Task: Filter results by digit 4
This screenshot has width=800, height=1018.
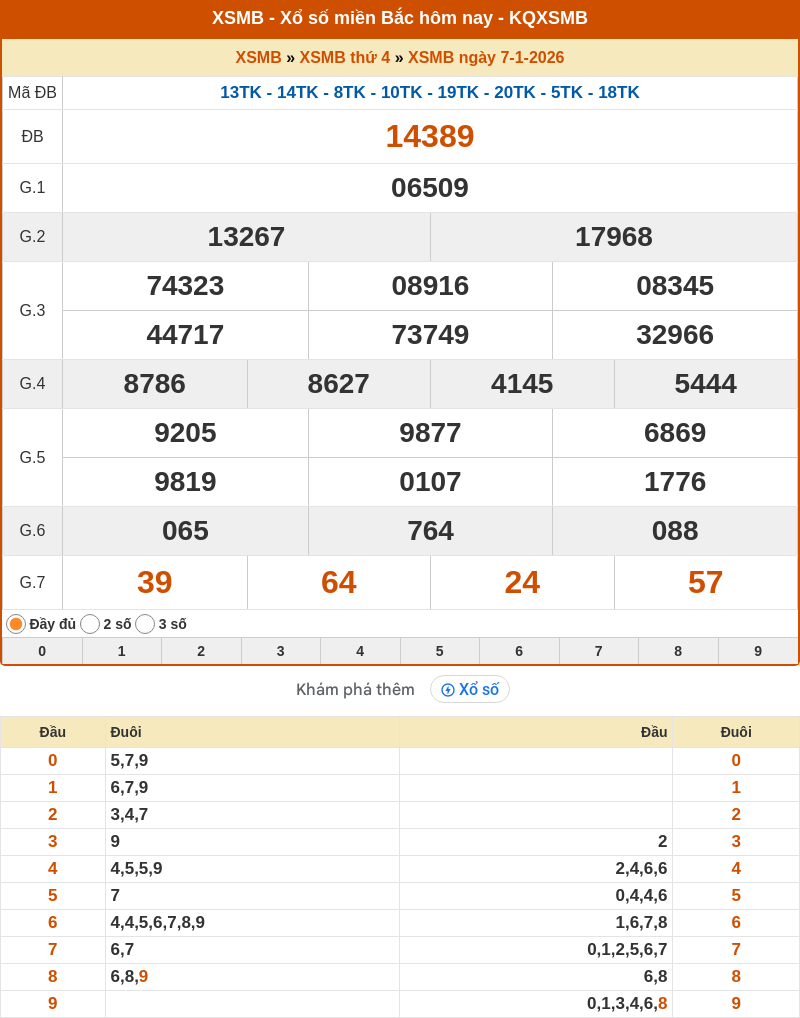Action: point(360,651)
